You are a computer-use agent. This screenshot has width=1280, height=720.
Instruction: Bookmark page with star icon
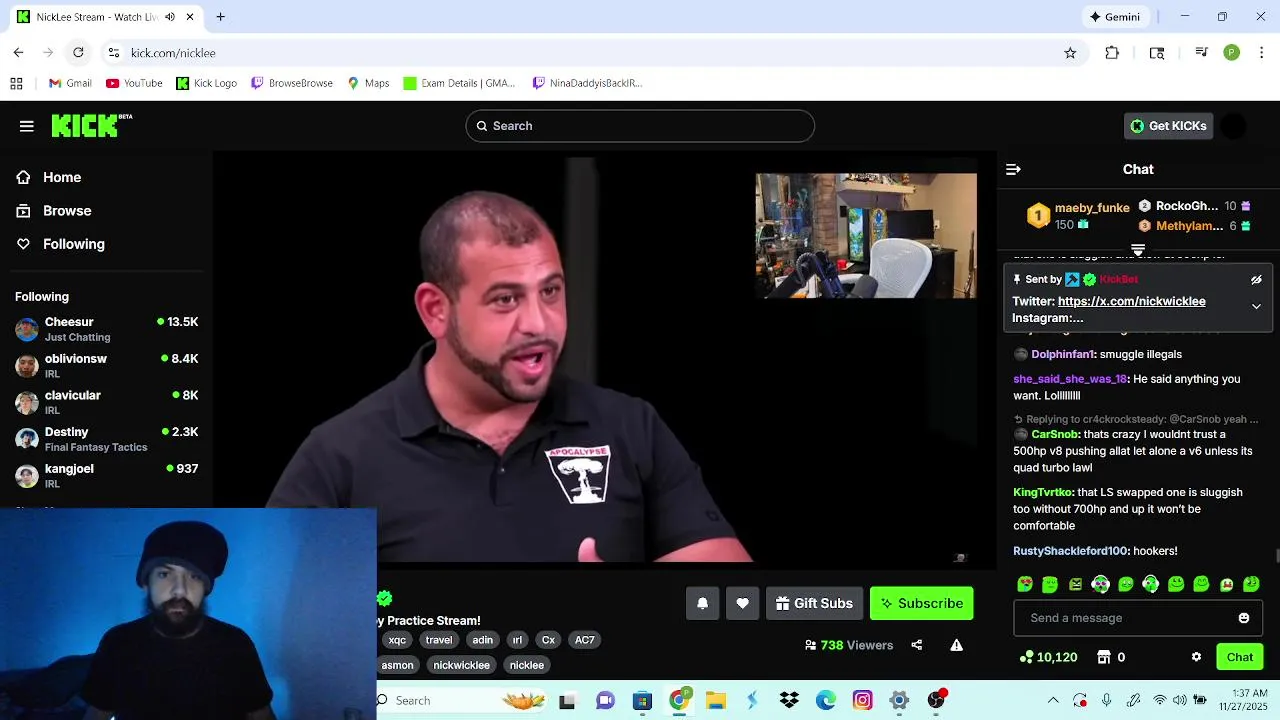(1070, 53)
